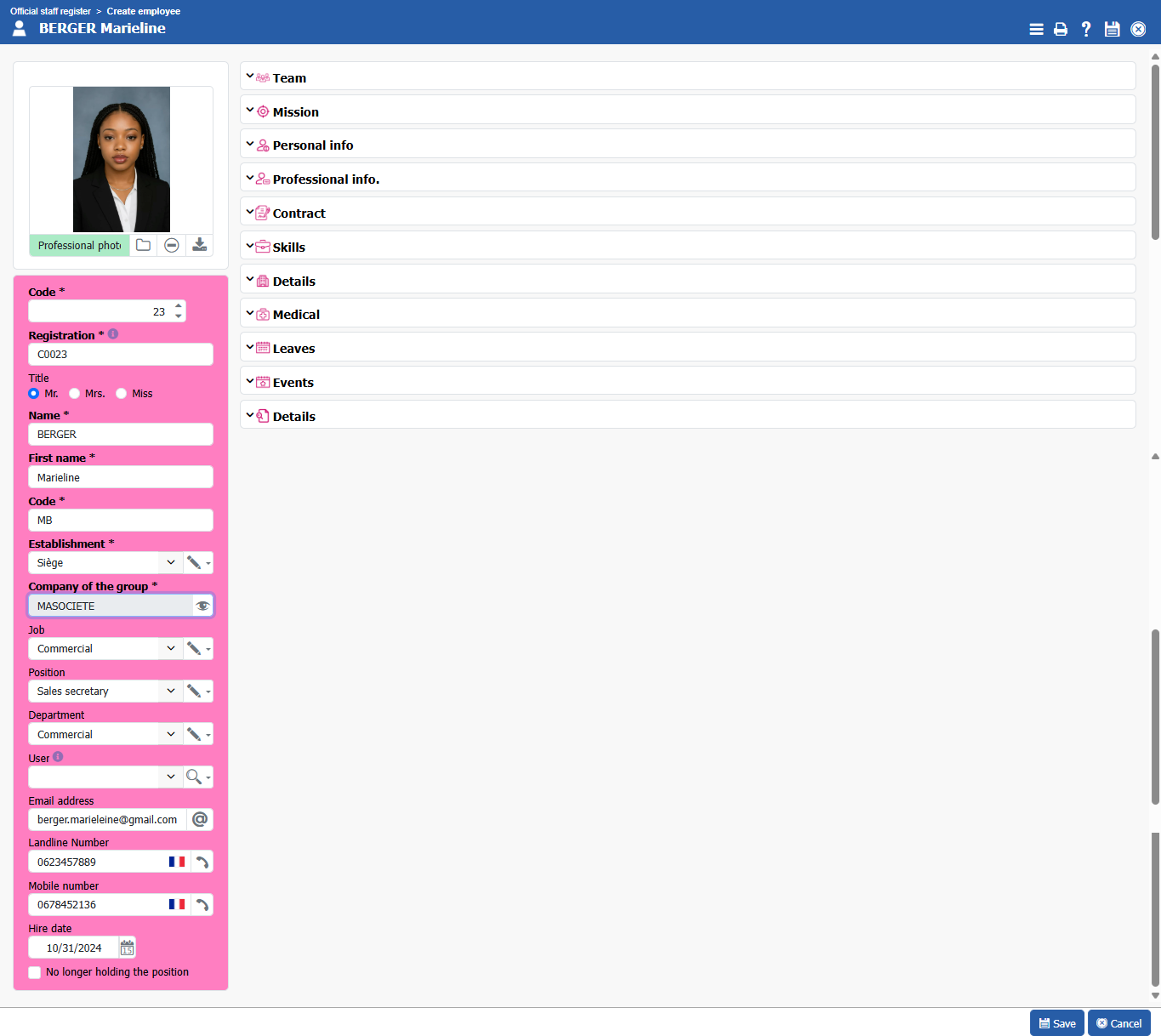The height and width of the screenshot is (1036, 1161).
Task: Click the Cancel button
Action: tap(1118, 1023)
